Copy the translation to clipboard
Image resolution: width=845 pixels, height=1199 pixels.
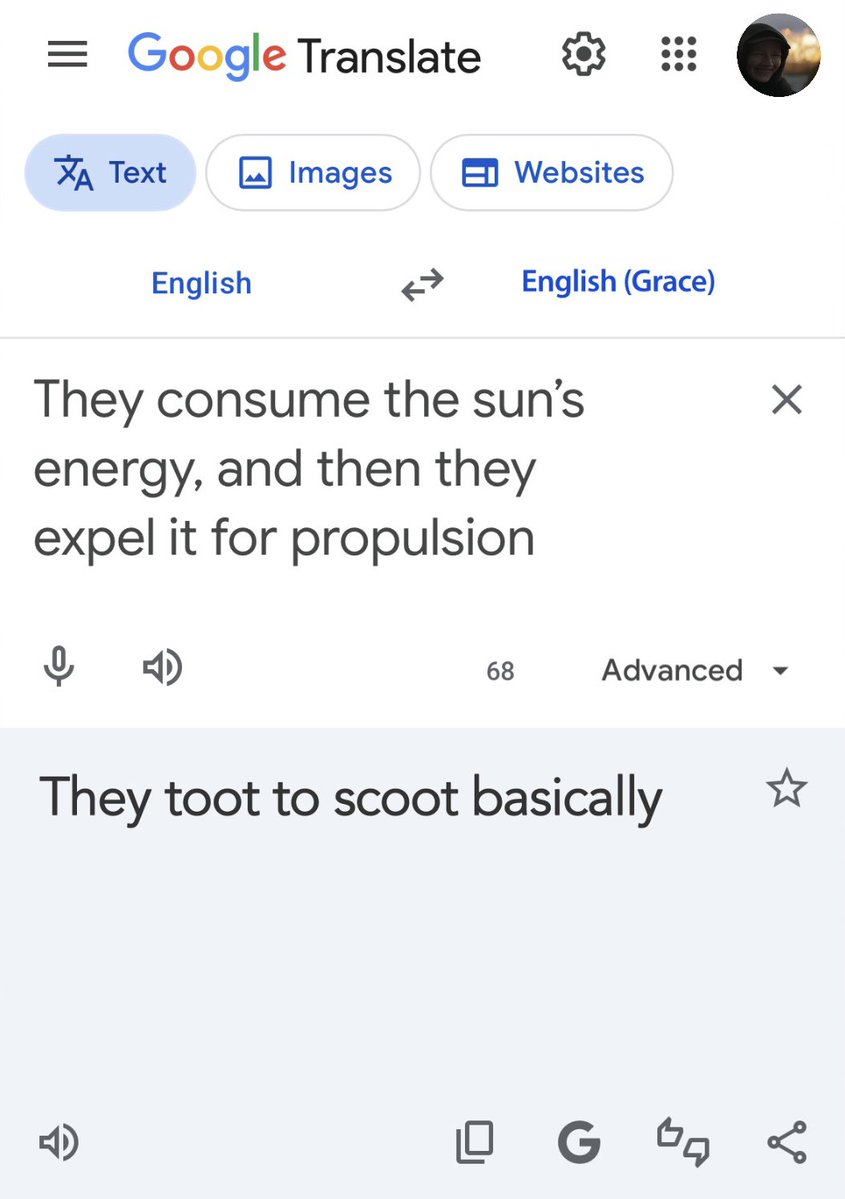click(x=475, y=1142)
